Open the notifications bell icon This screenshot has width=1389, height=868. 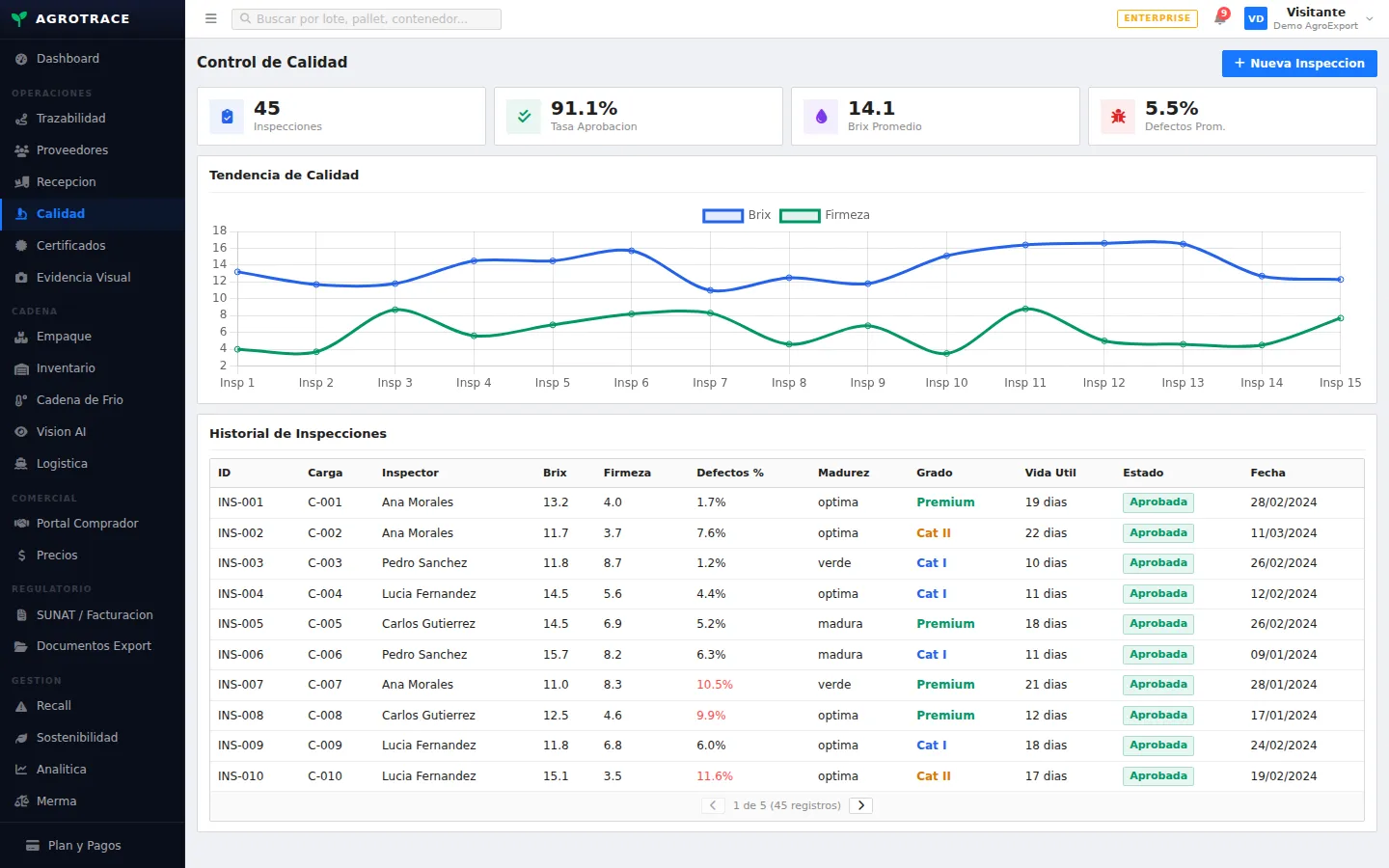coord(1220,18)
